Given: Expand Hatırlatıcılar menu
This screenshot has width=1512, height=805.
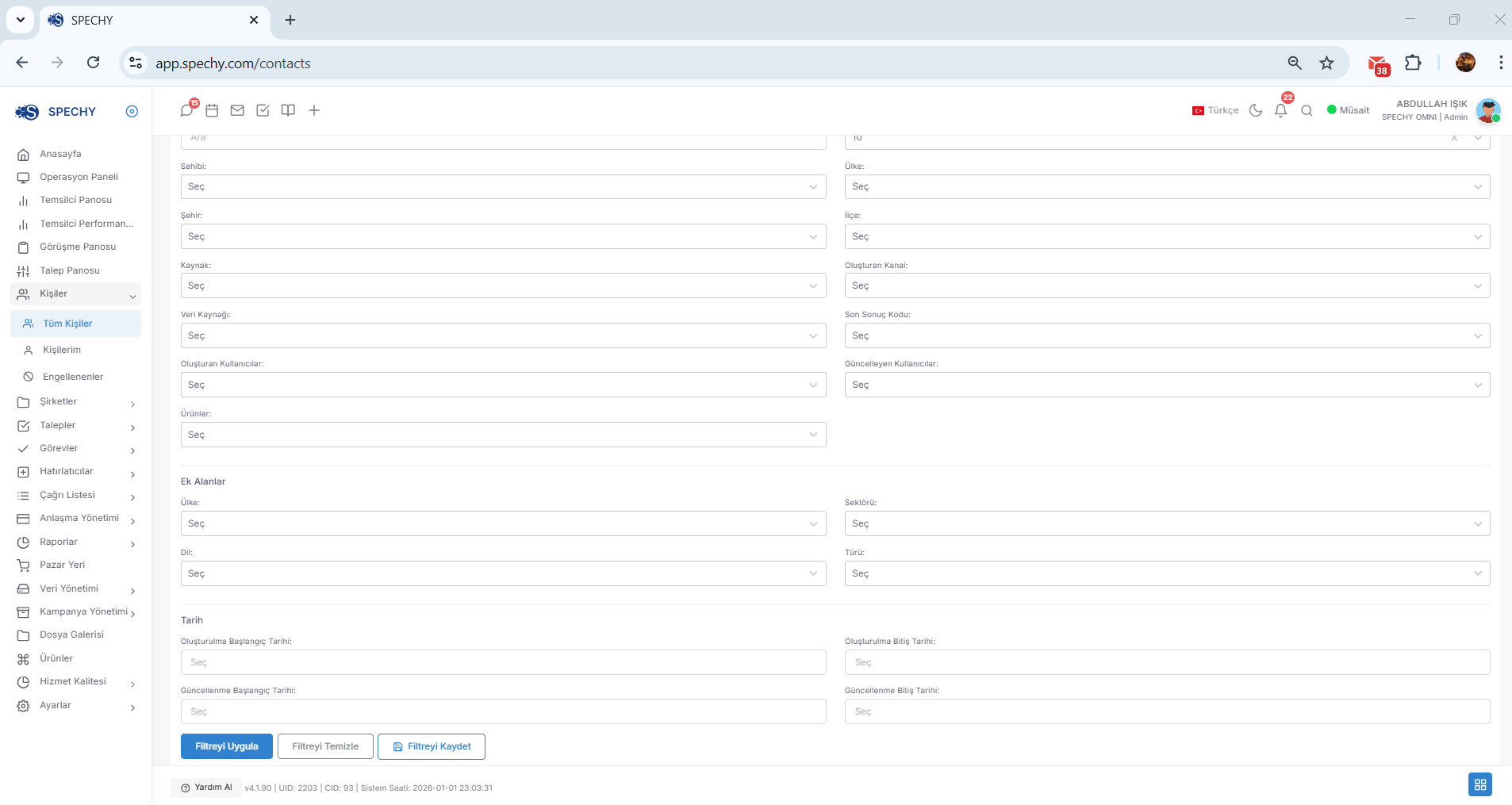Looking at the screenshot, I should (x=76, y=472).
